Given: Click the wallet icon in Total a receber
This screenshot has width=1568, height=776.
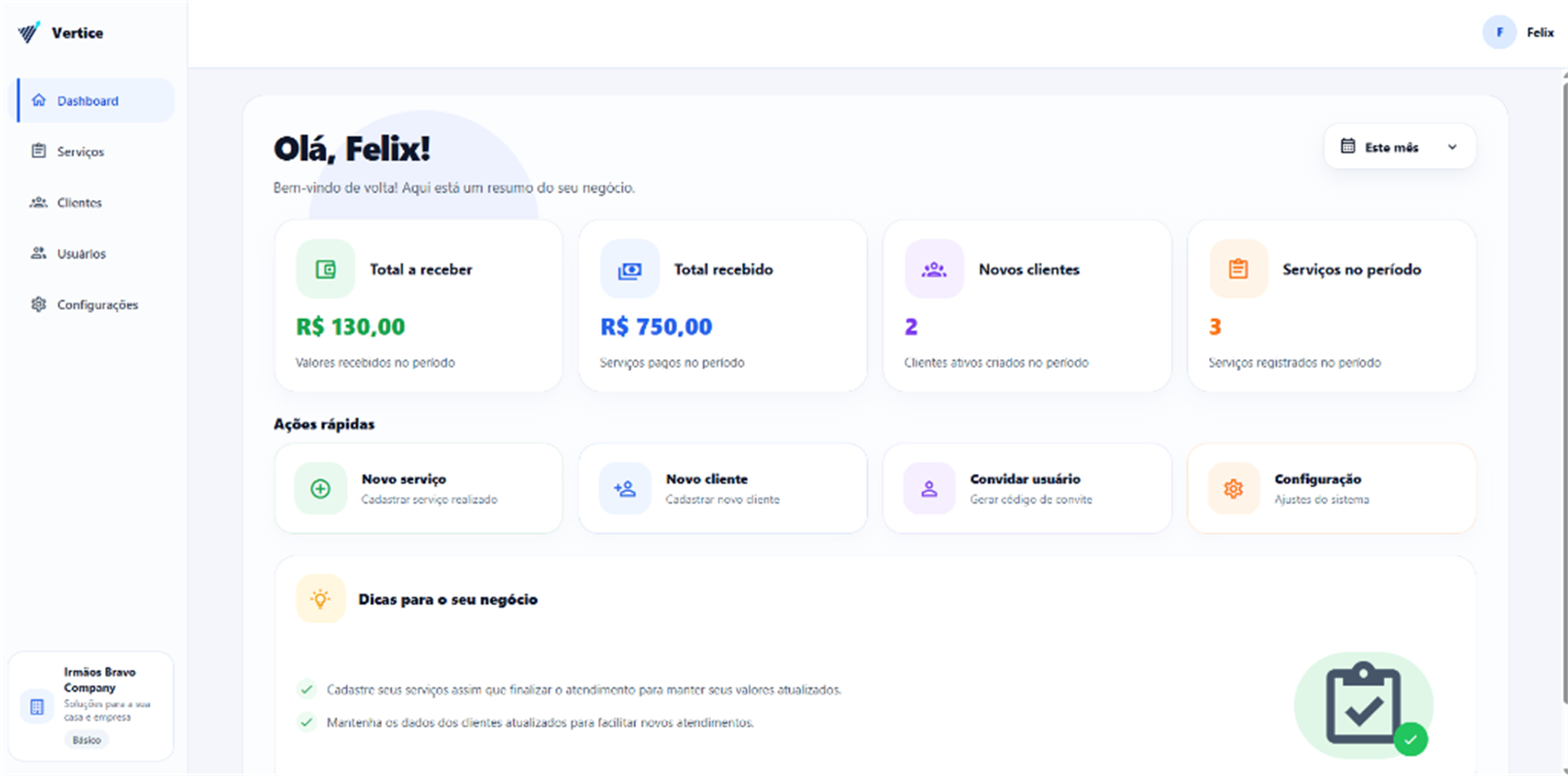Looking at the screenshot, I should [325, 269].
